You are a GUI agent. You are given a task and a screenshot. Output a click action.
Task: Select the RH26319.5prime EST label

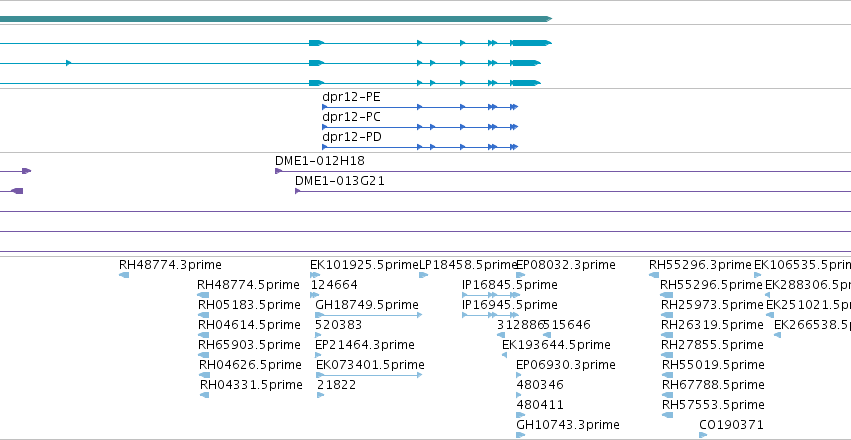tap(712, 325)
